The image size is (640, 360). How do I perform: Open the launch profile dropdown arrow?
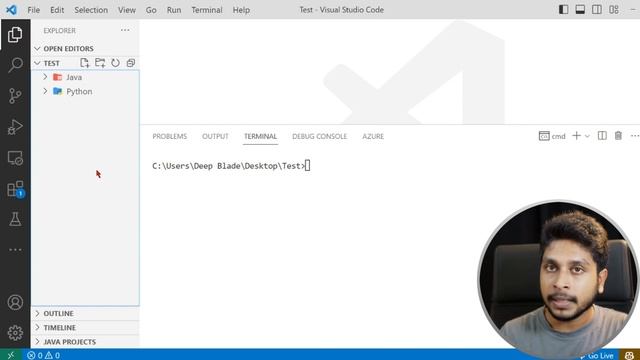587,136
